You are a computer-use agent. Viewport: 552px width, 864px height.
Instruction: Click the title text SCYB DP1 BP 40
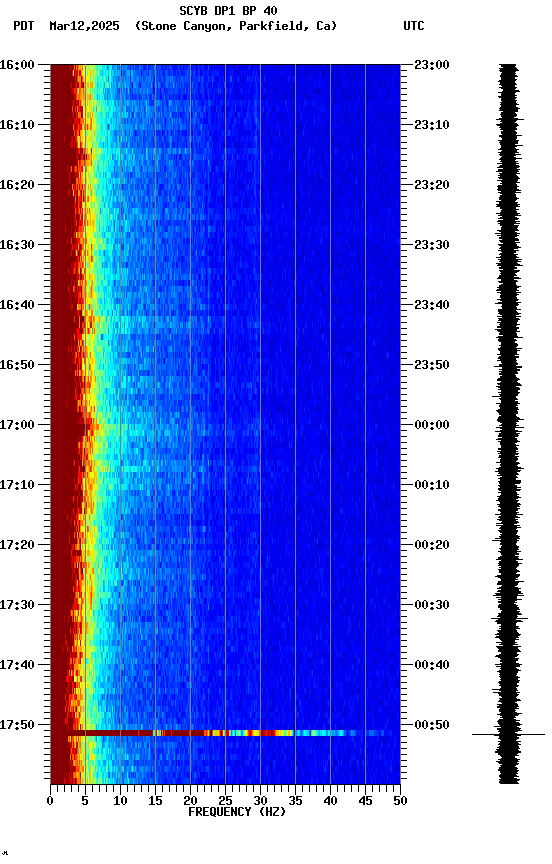228,10
